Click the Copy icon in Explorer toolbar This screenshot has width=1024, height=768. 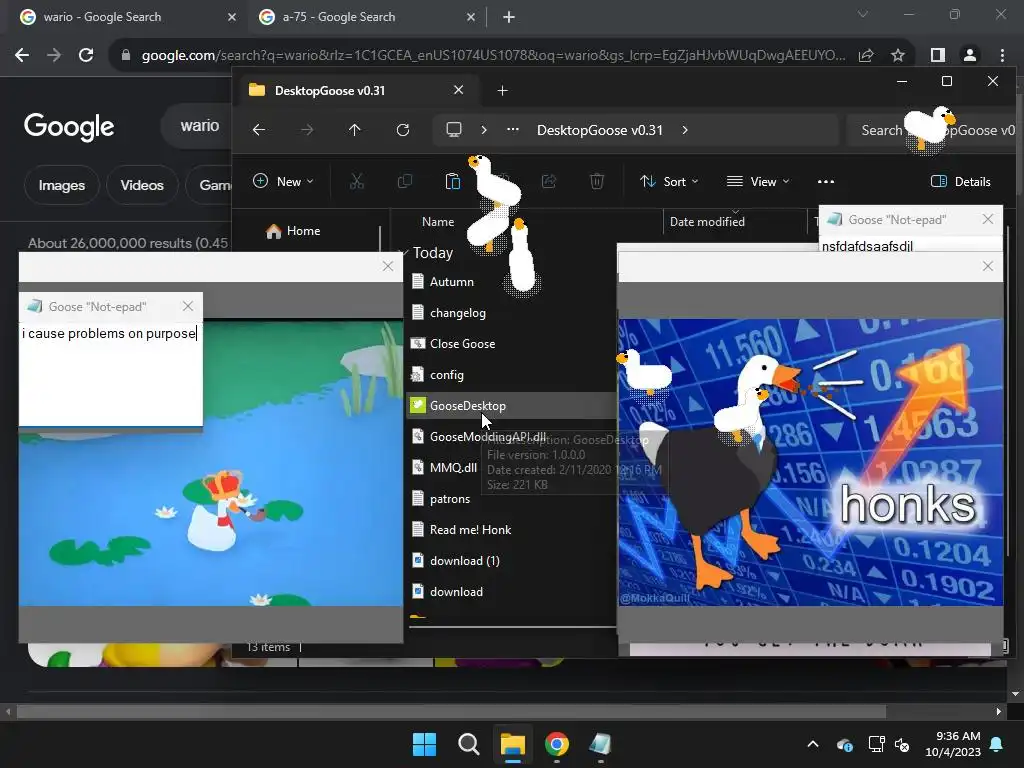pyautogui.click(x=405, y=182)
